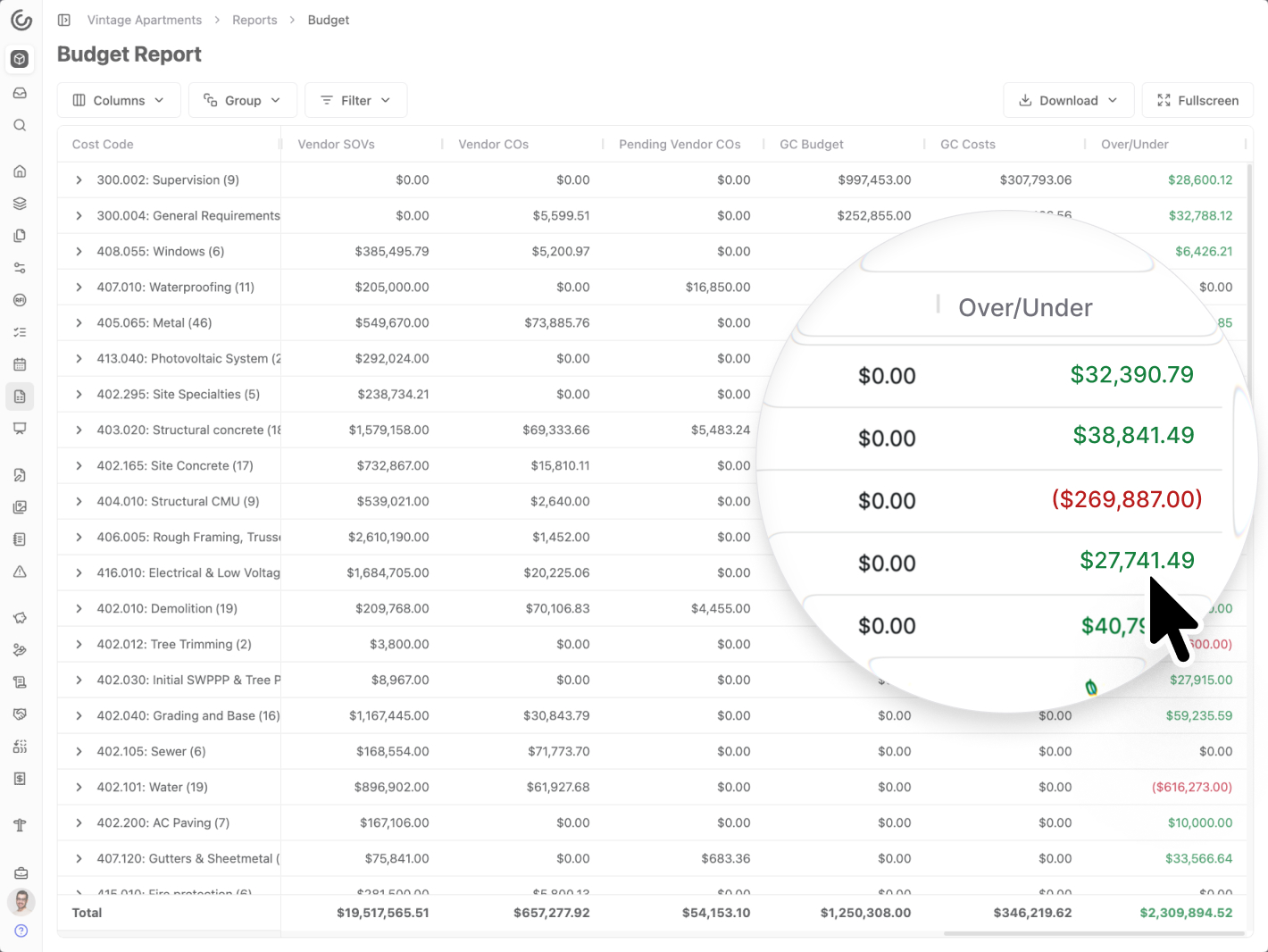1268x952 pixels.
Task: Open the briefcase icon in sidebar
Action: click(x=21, y=873)
